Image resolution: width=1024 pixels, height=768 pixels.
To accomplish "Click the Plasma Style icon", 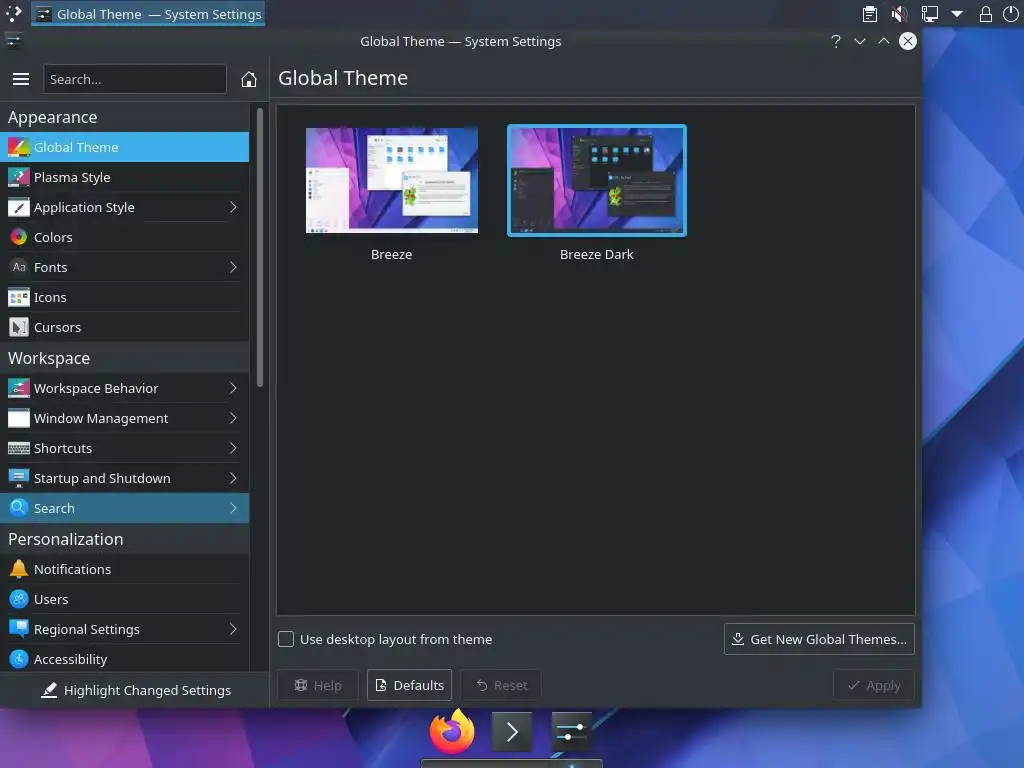I will click(x=18, y=178).
